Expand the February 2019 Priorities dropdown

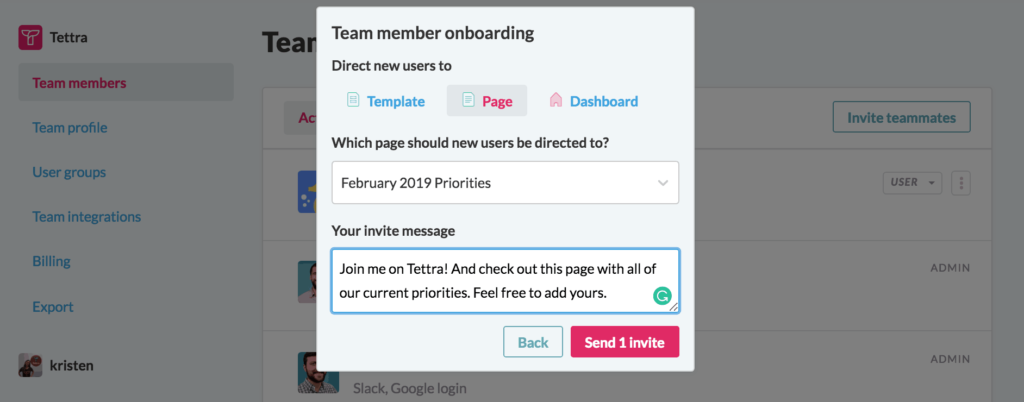tap(505, 183)
